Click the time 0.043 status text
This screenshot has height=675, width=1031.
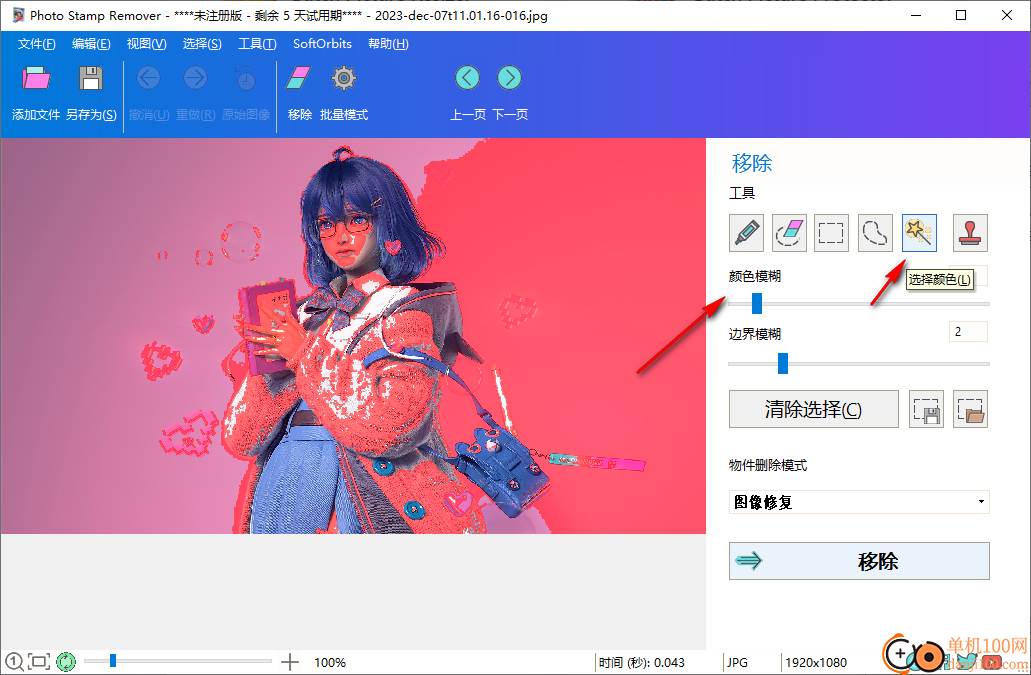click(642, 663)
